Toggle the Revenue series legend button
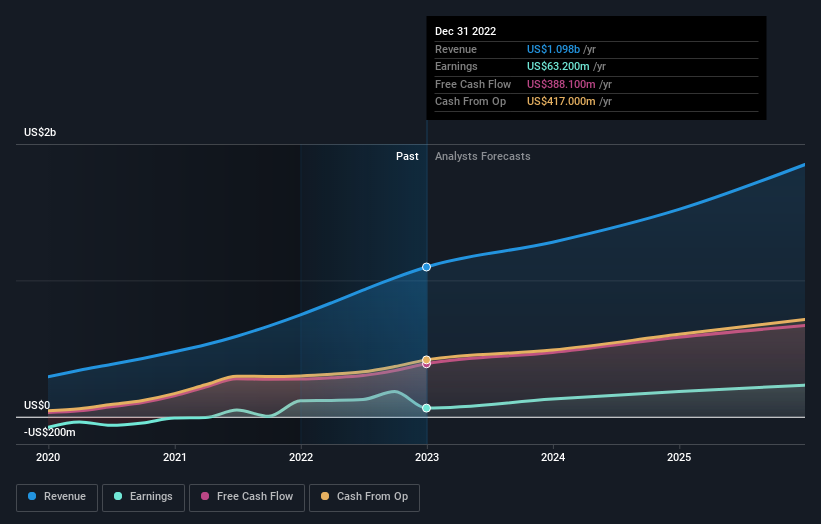The height and width of the screenshot is (524, 821). tap(57, 497)
